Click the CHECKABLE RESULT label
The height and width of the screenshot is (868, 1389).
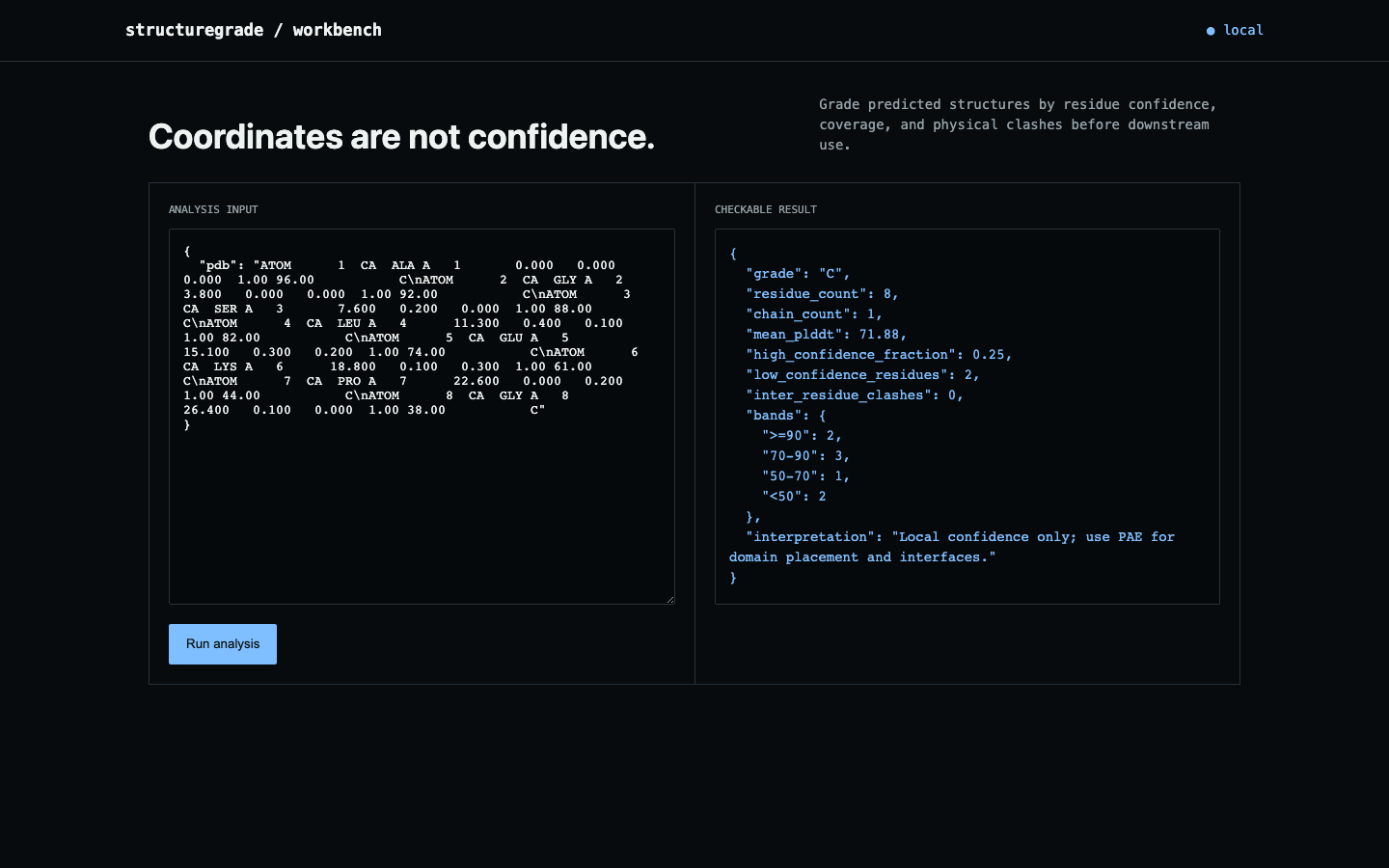click(766, 209)
